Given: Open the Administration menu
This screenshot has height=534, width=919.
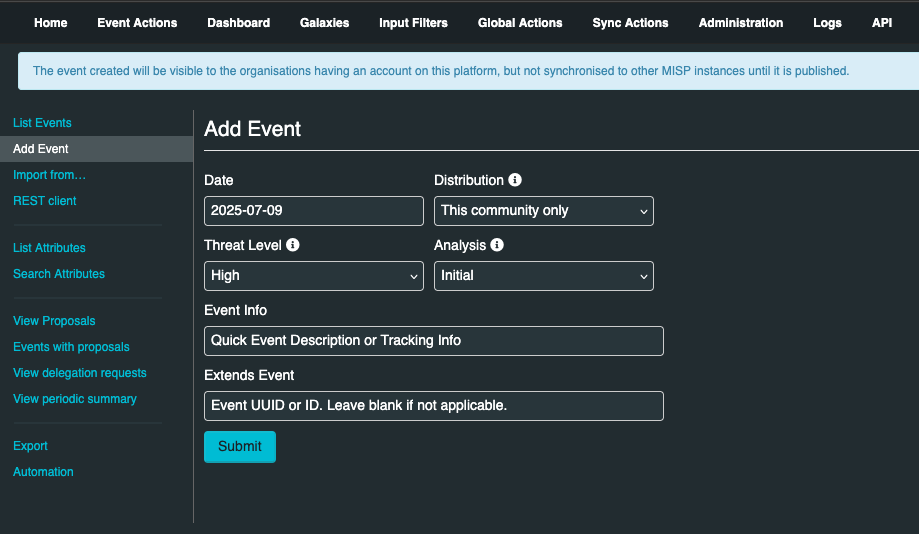Looking at the screenshot, I should coord(741,22).
